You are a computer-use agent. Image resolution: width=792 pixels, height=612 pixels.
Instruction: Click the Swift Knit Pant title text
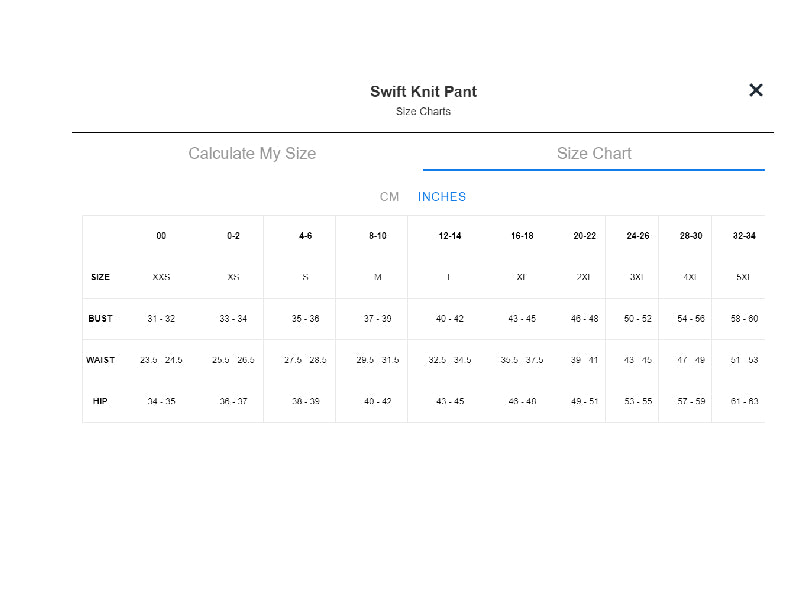click(423, 91)
